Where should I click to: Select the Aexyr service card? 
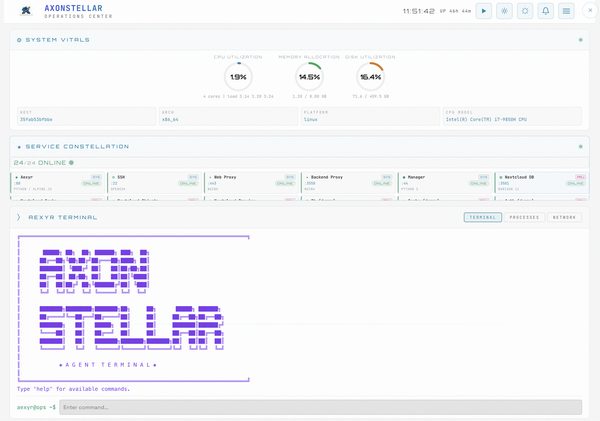pyautogui.click(x=57, y=183)
